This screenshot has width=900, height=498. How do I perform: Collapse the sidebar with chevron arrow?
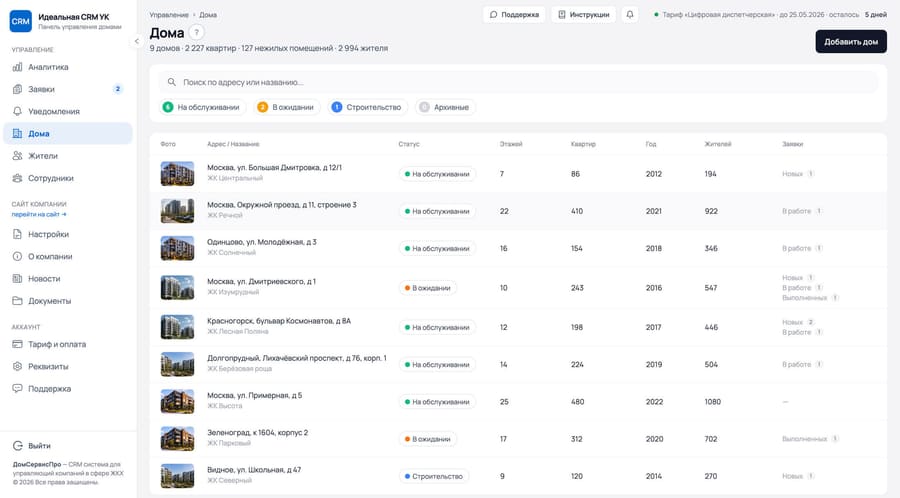(136, 41)
